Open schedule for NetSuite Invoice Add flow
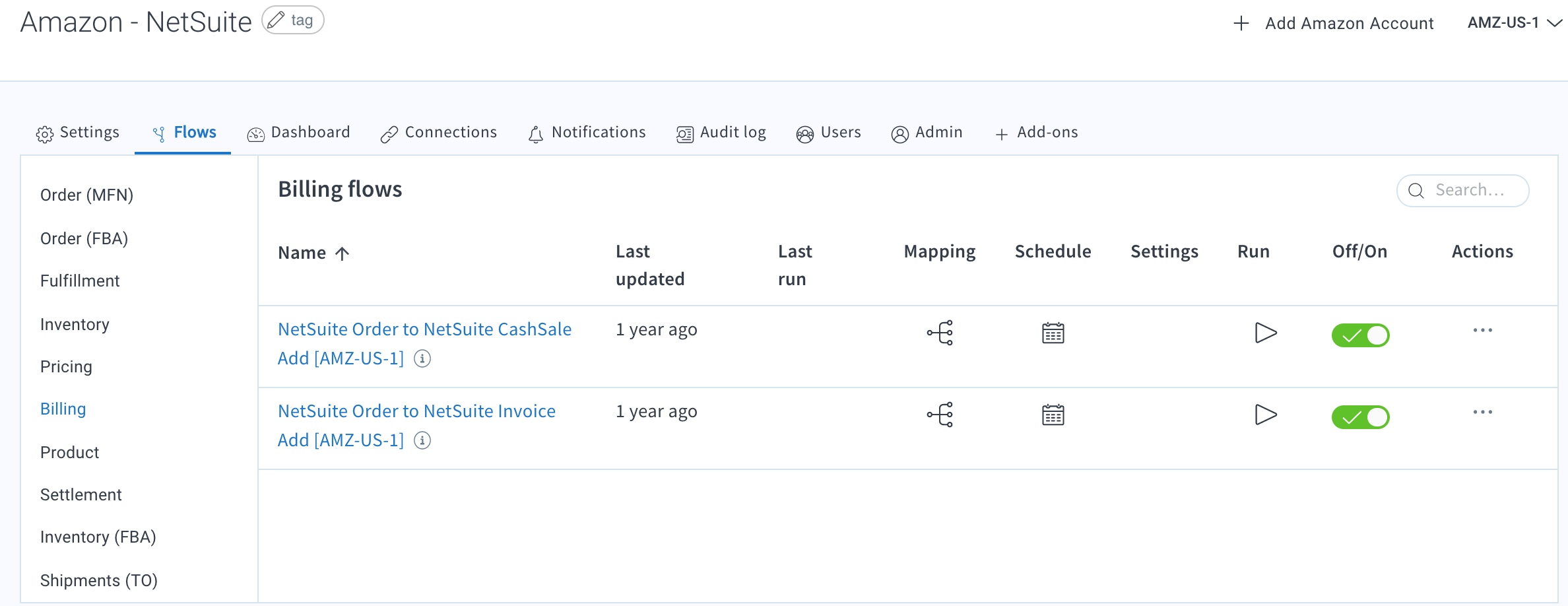The height and width of the screenshot is (606, 1568). click(x=1053, y=415)
